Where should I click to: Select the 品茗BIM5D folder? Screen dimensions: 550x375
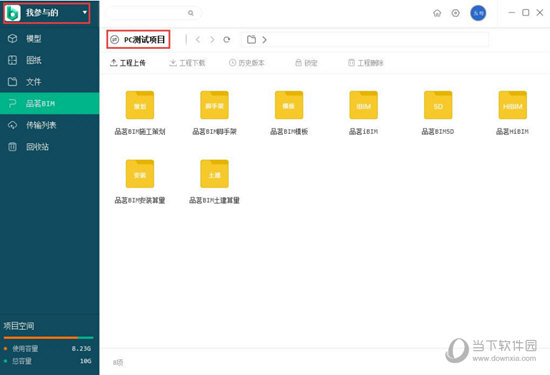[x=438, y=113]
